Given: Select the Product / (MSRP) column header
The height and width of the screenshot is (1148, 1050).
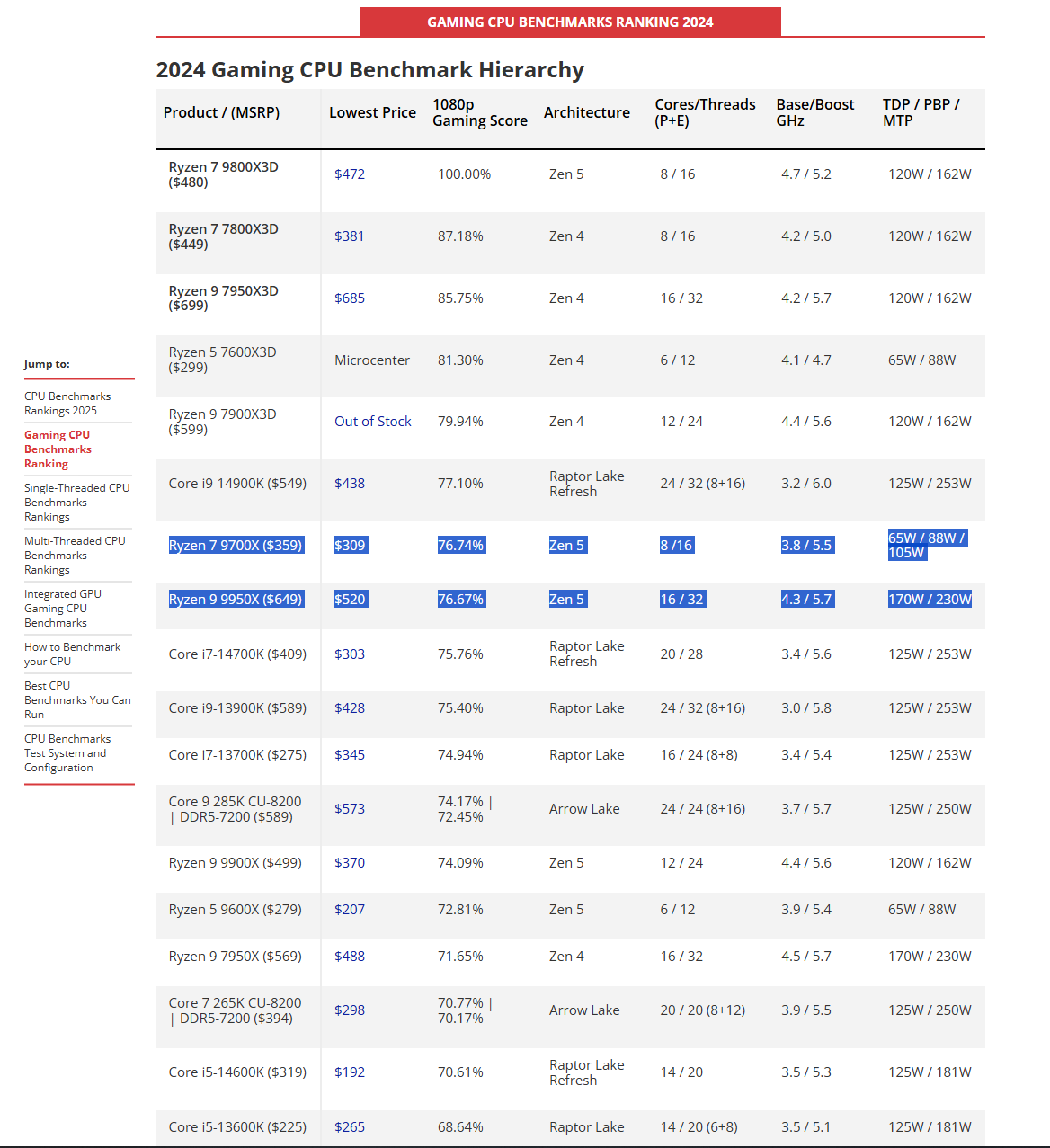Looking at the screenshot, I should click(221, 112).
